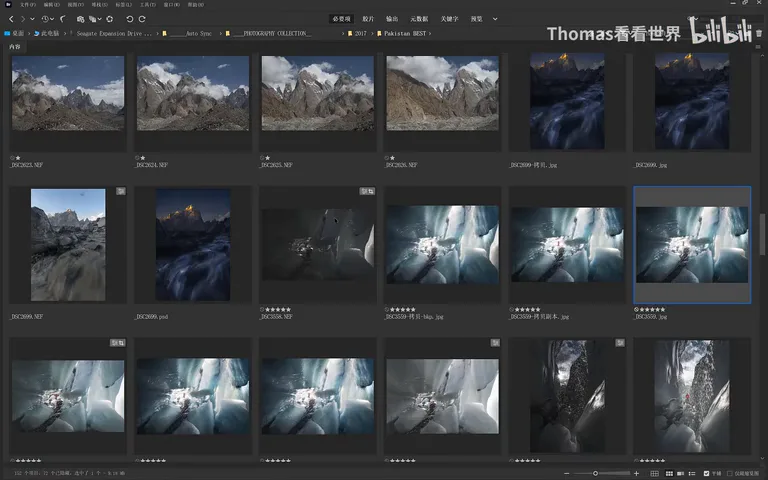Click the content pane vertical scrollbar
Viewport: 768px width, 480px height.
762,234
